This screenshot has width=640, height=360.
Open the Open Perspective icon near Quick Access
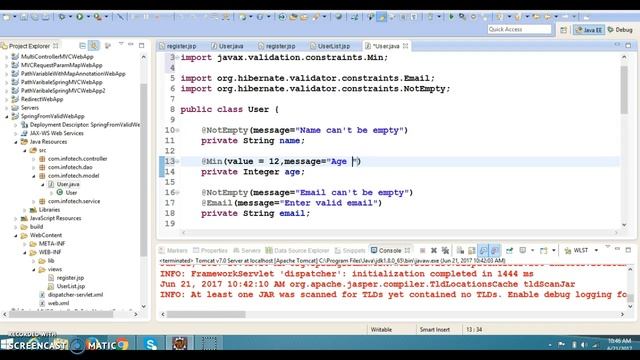click(x=564, y=30)
